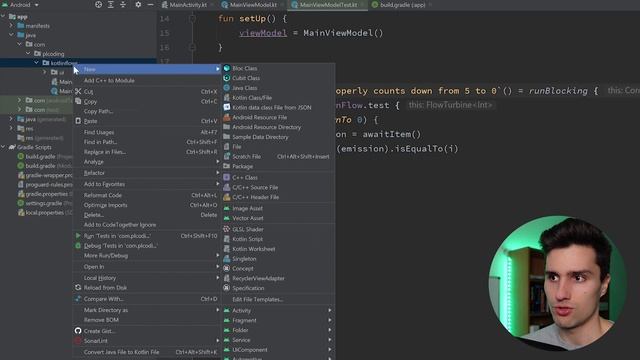This screenshot has height=360, width=640.
Task: Open the Refactor submenu
Action: [147, 173]
